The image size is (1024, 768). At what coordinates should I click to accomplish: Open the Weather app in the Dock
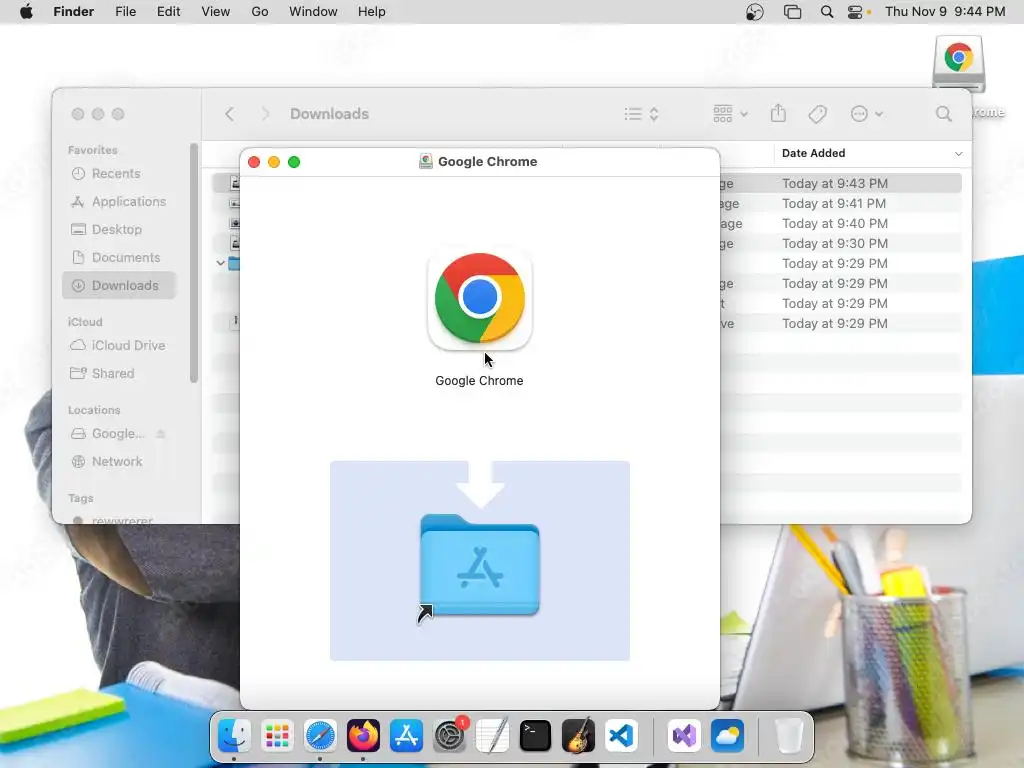728,736
